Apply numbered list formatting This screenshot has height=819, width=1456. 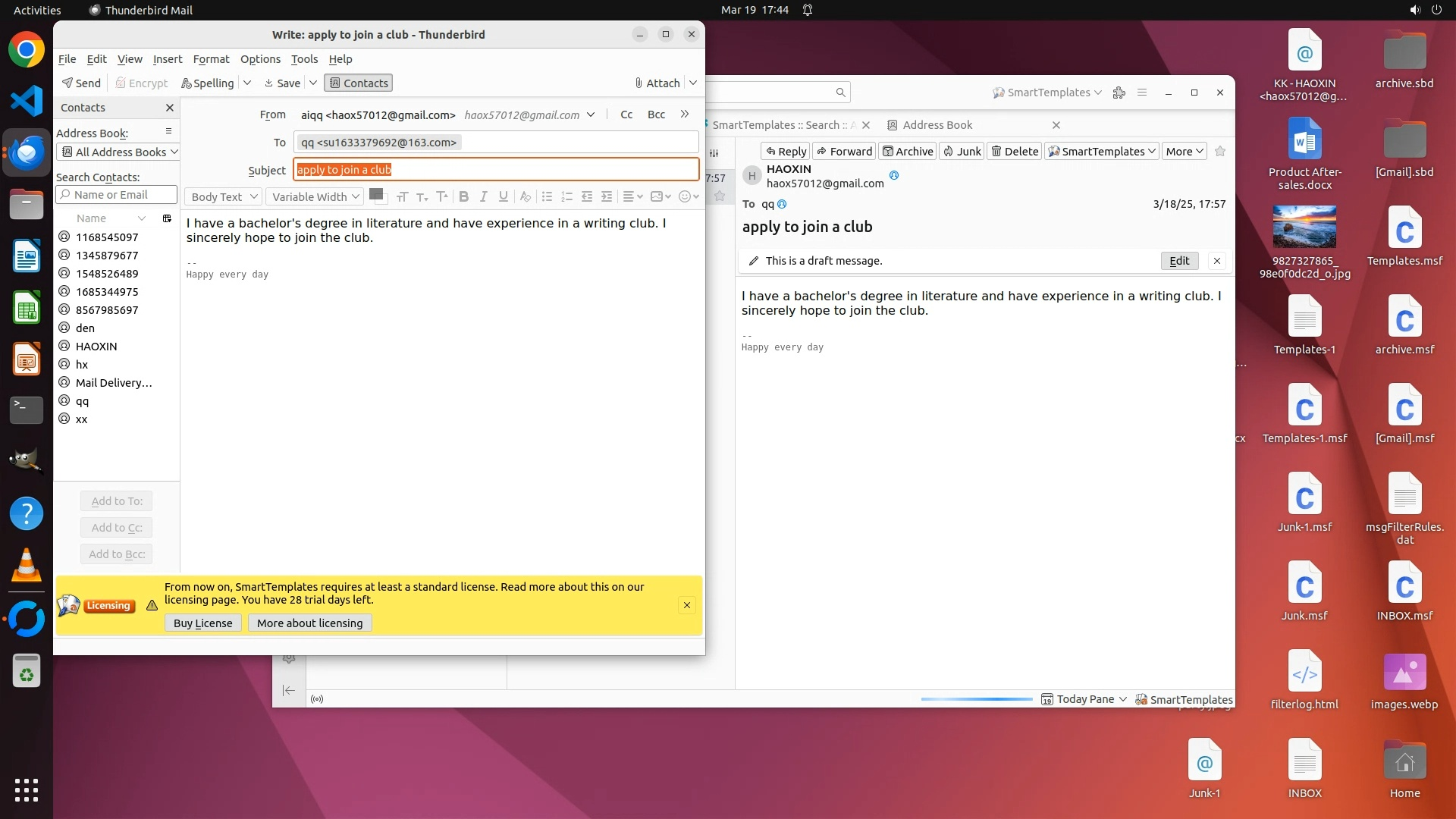tap(566, 196)
